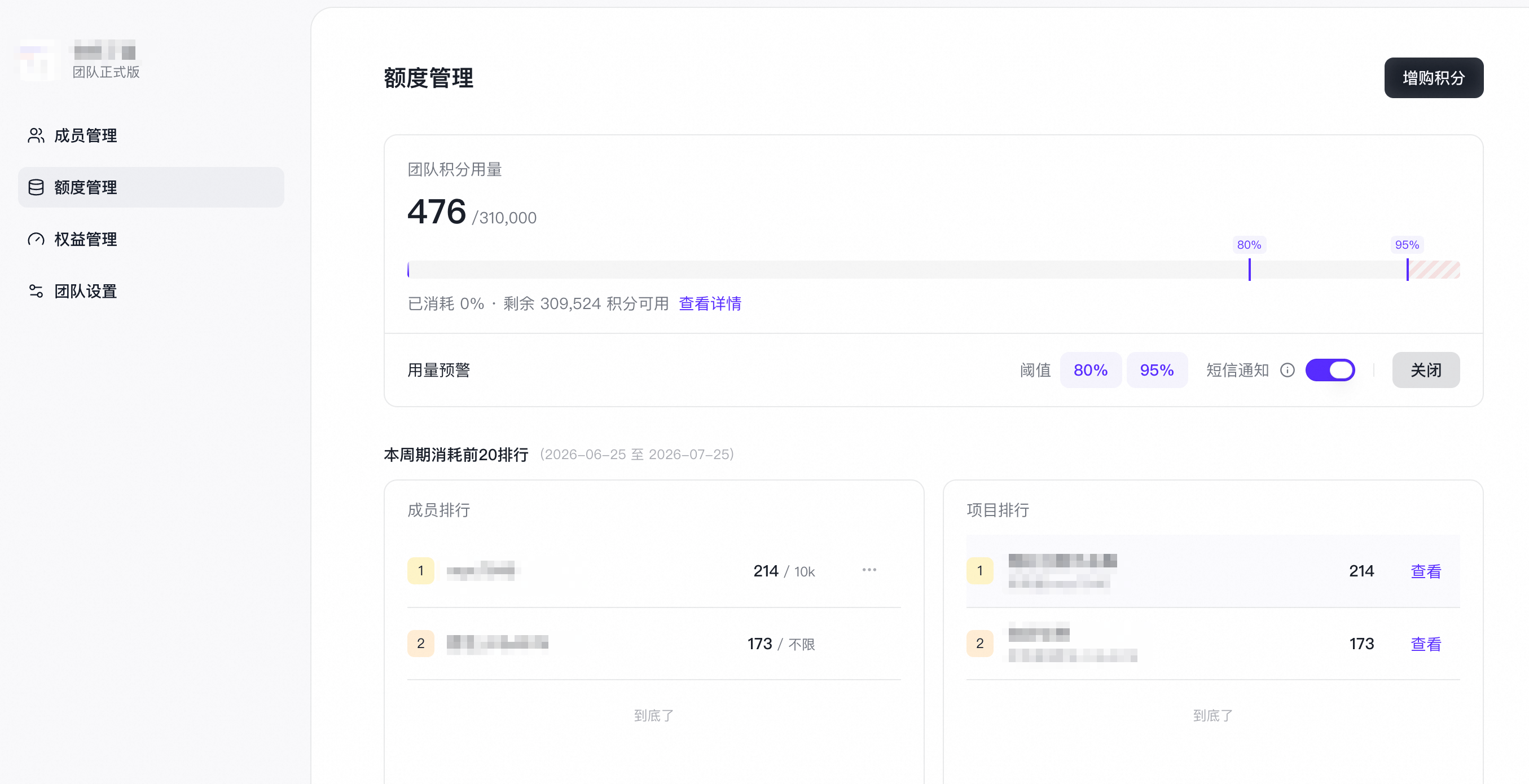Click the 团队正式版 plan label
The height and width of the screenshot is (784, 1529).
[106, 72]
